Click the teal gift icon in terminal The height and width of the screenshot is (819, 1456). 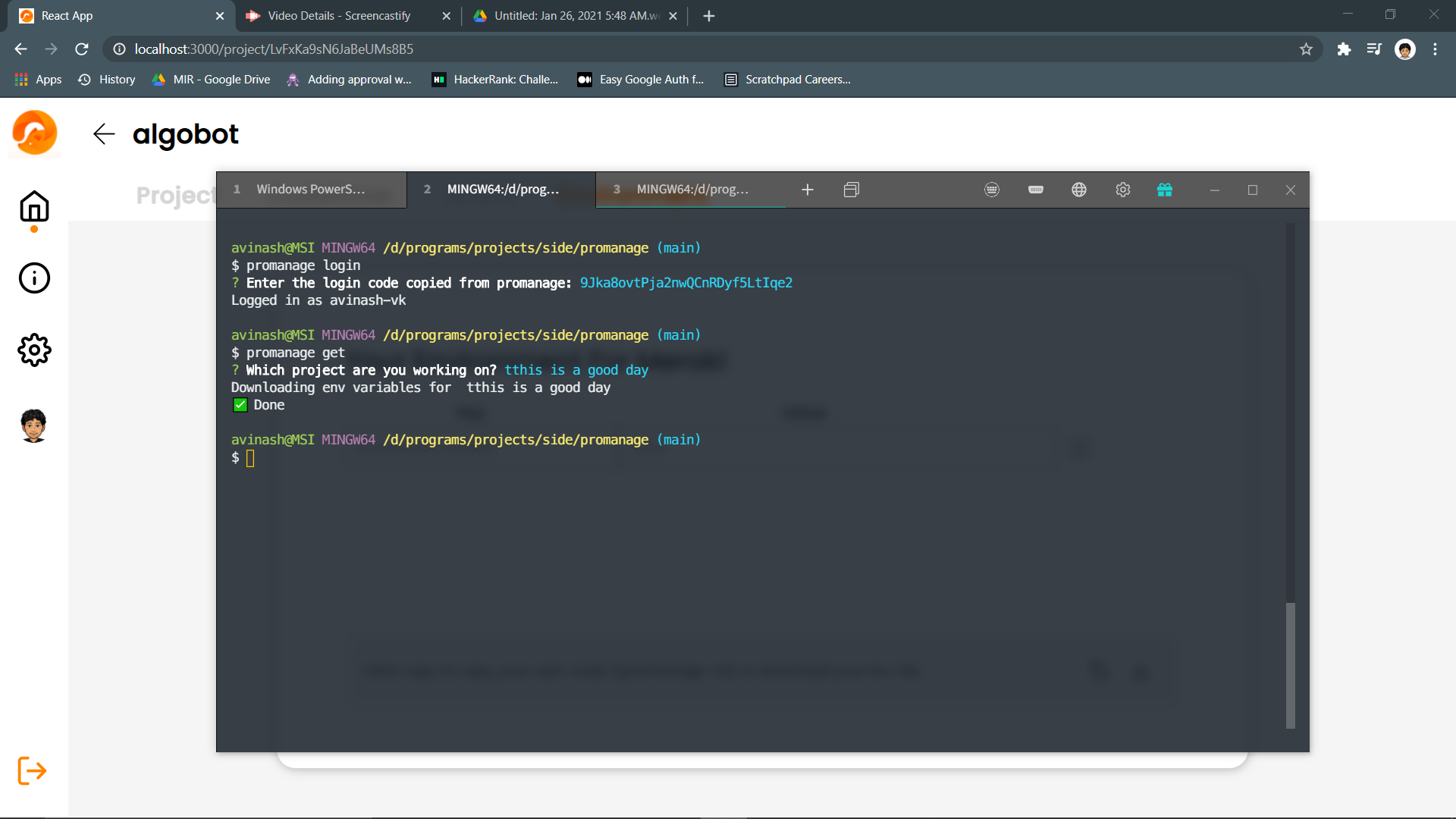click(1165, 190)
